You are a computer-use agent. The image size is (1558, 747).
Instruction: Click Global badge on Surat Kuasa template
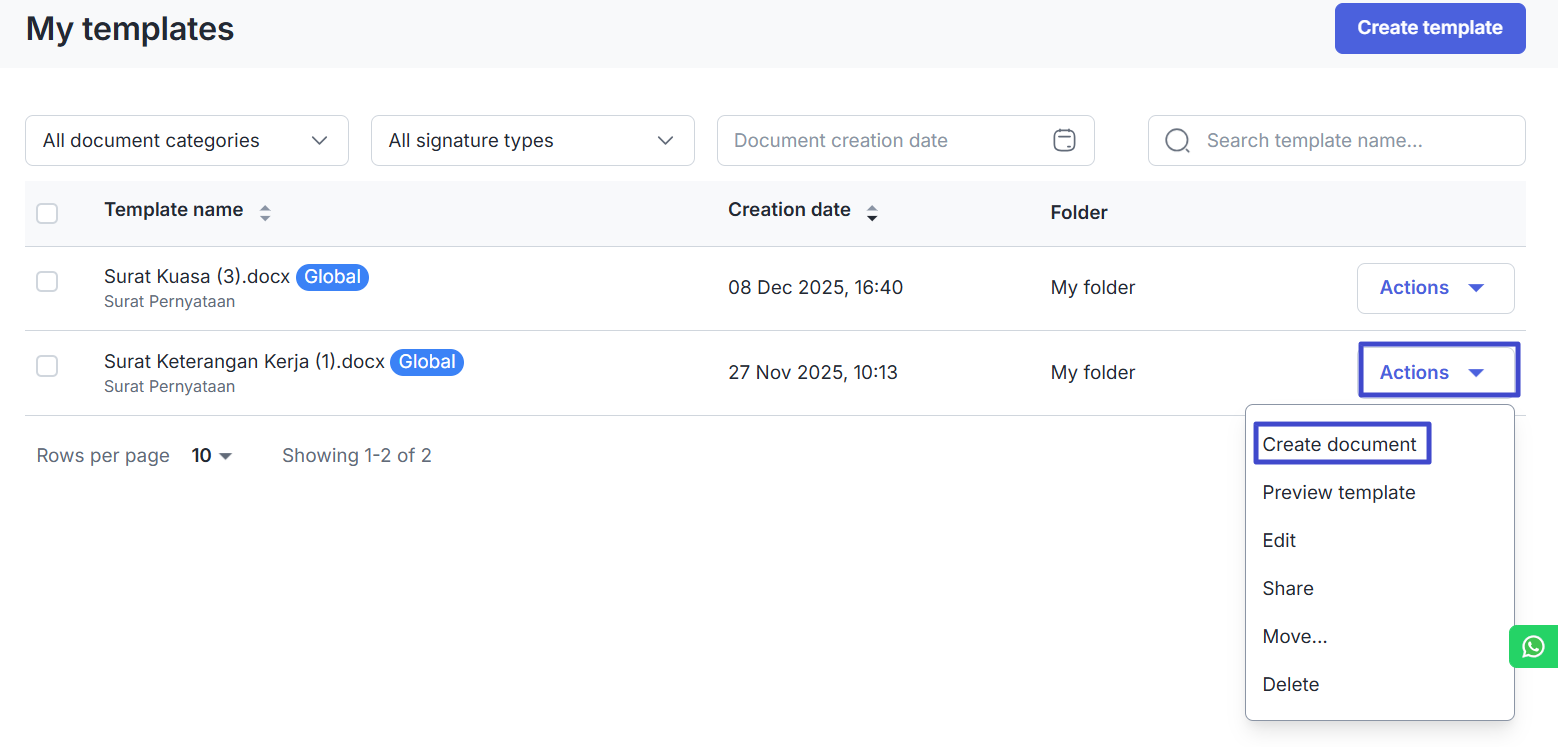point(332,277)
